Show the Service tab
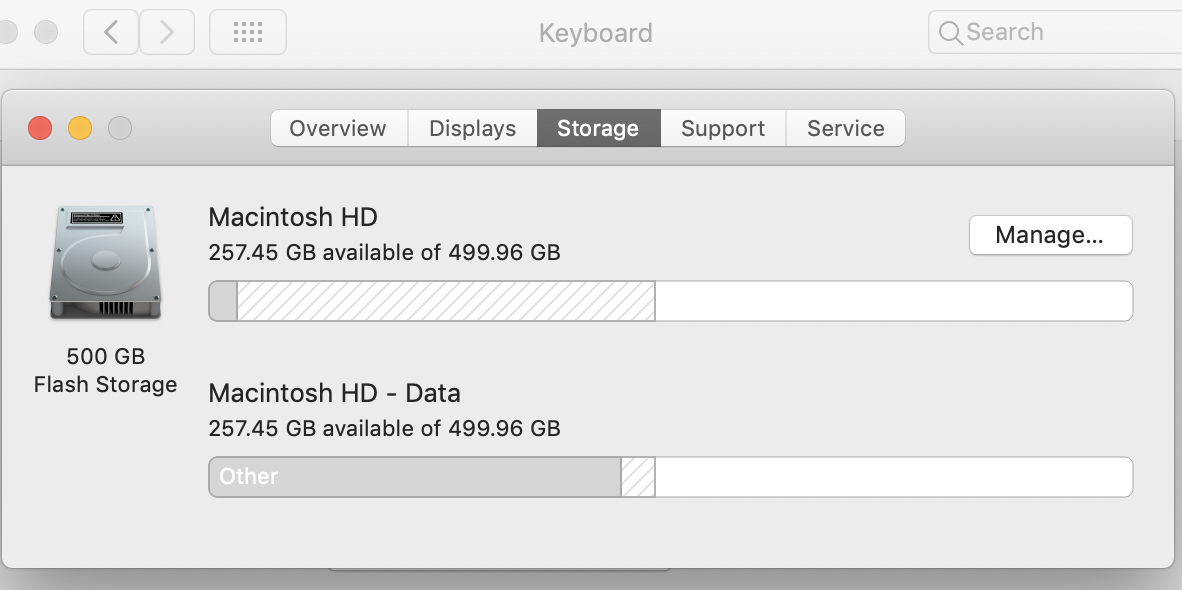1182x590 pixels. 846,128
